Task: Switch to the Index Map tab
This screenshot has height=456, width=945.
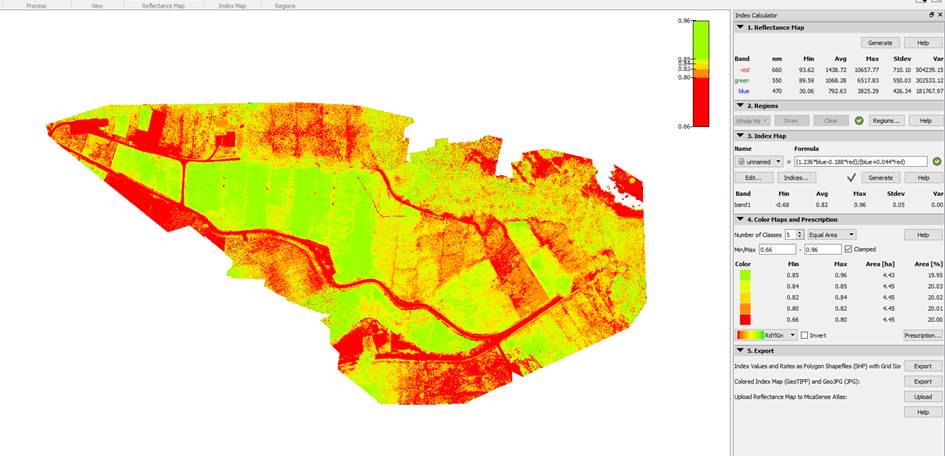Action: pyautogui.click(x=232, y=5)
